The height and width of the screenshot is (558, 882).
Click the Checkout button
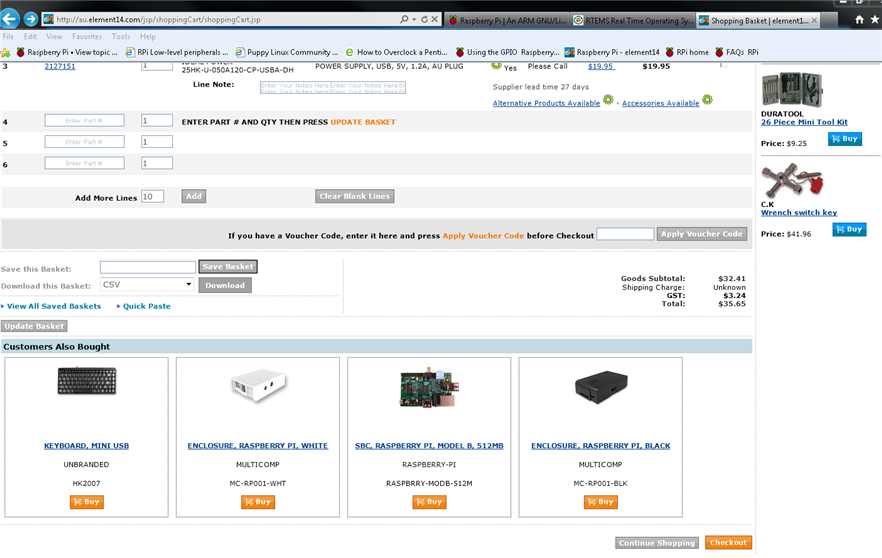(x=728, y=542)
